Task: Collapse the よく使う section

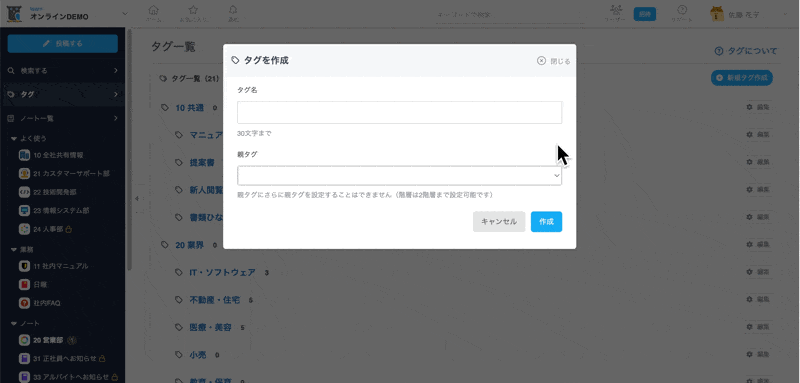Action: pyautogui.click(x=14, y=138)
